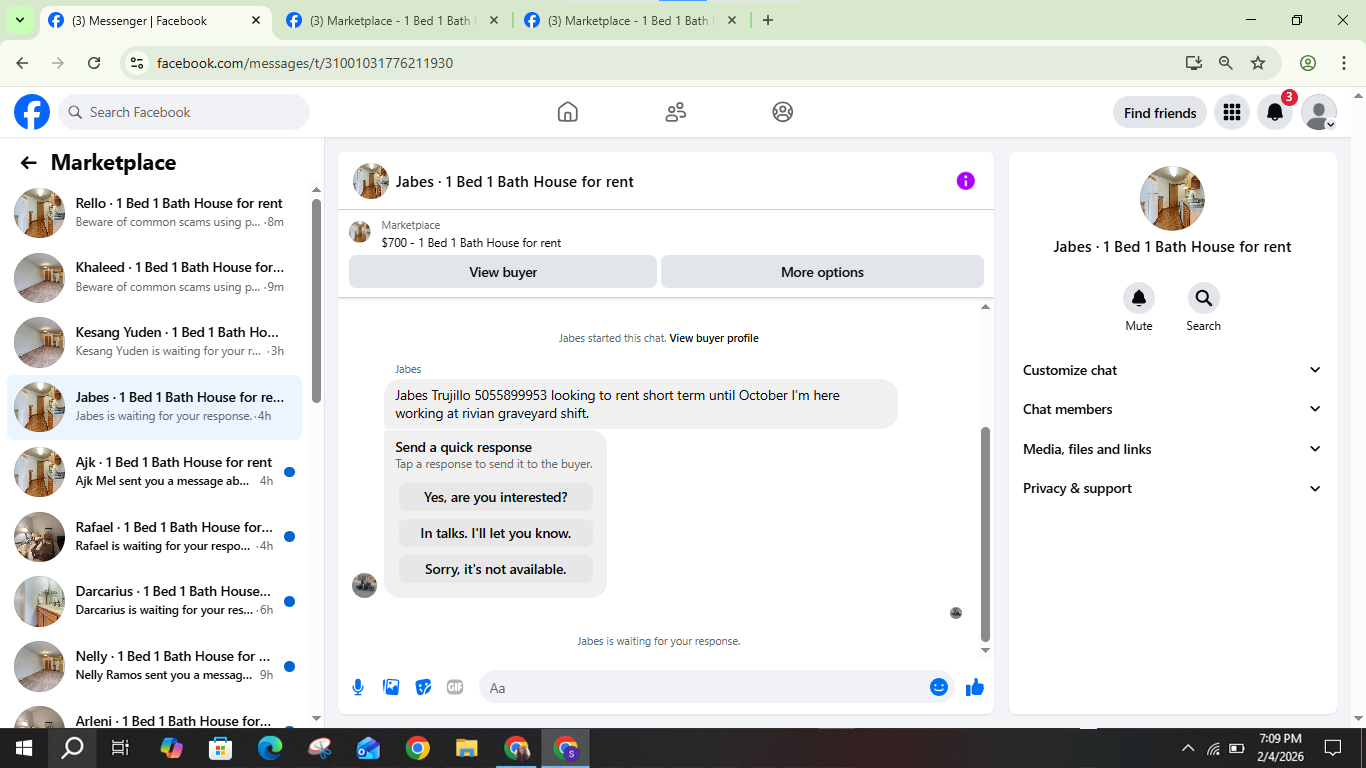The height and width of the screenshot is (768, 1366).
Task: Open Windows taskbar search
Action: pyautogui.click(x=72, y=748)
